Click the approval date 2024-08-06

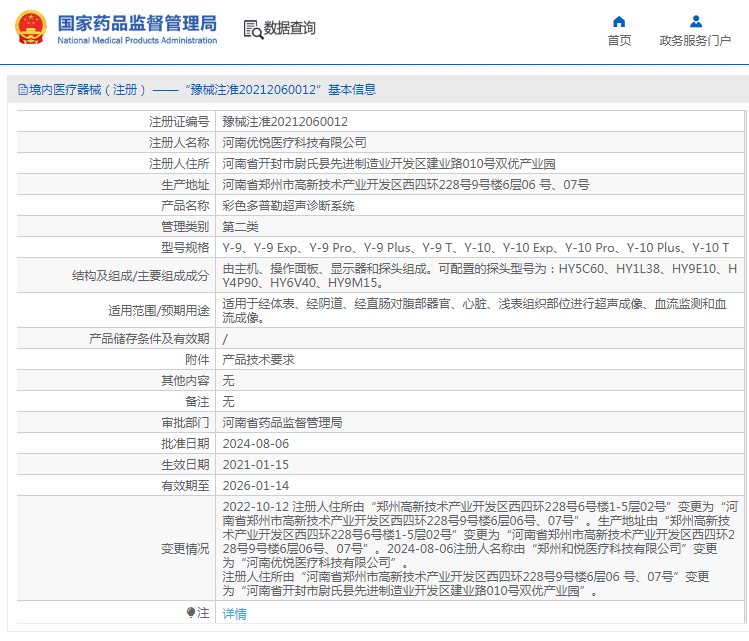pos(255,443)
